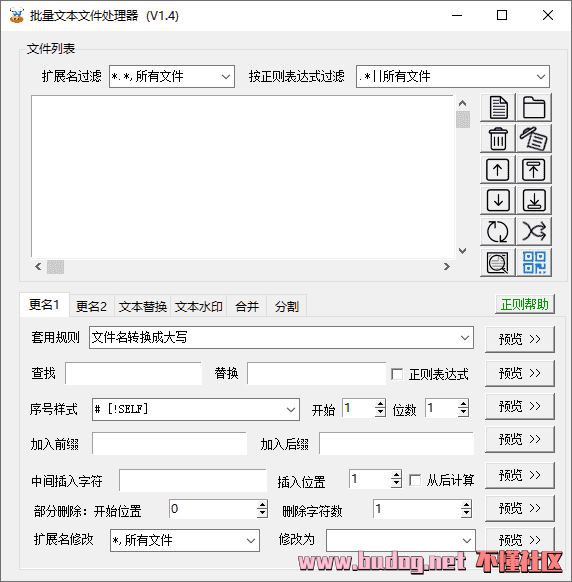
Task: Click file list vertical scrollbar up arrow
Action: pyautogui.click(x=462, y=103)
